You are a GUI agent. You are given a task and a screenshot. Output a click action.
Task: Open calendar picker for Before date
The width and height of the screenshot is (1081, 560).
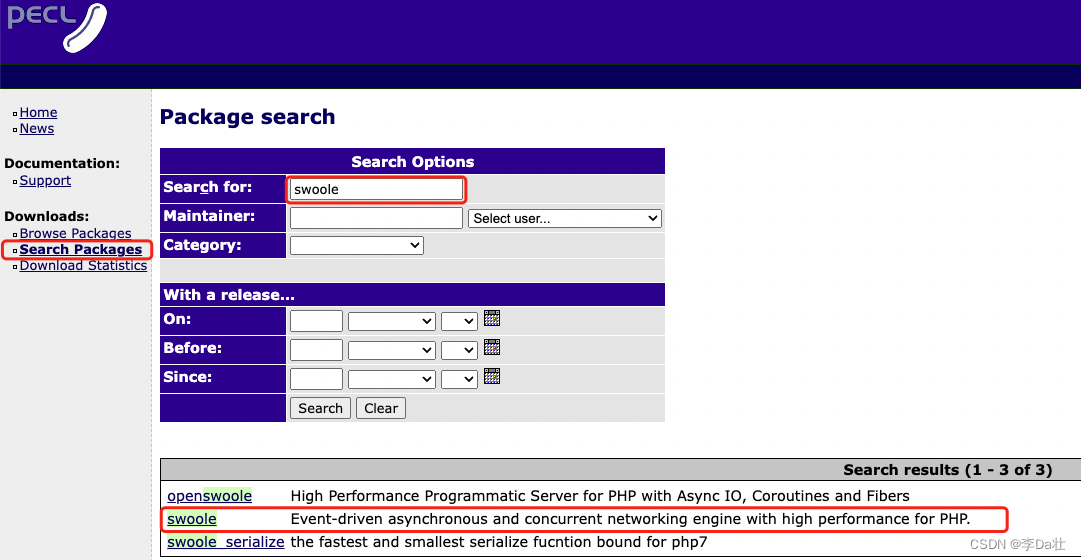(491, 348)
